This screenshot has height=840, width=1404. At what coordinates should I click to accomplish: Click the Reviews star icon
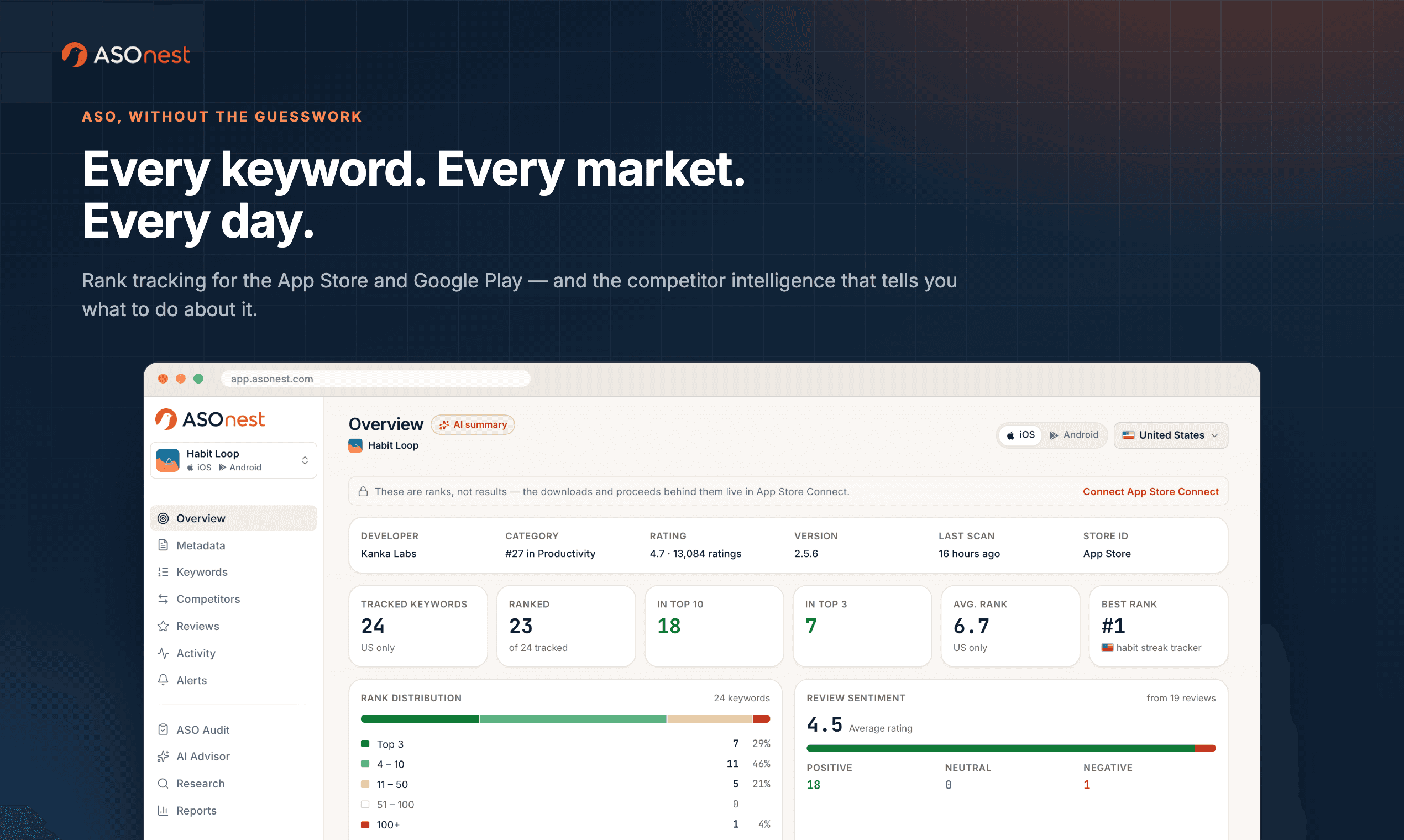[163, 626]
